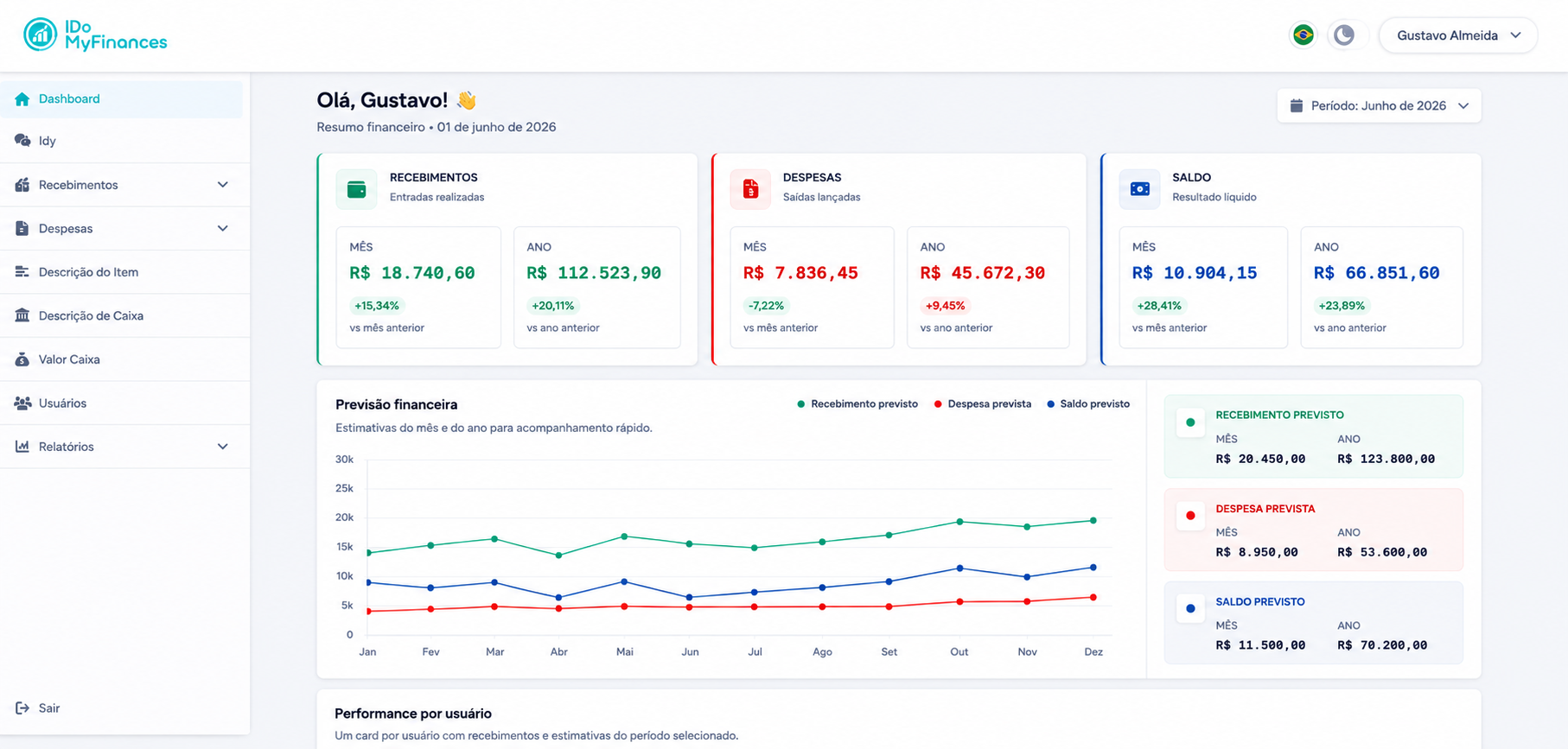Click the Sair exit arrow icon

coord(22,708)
